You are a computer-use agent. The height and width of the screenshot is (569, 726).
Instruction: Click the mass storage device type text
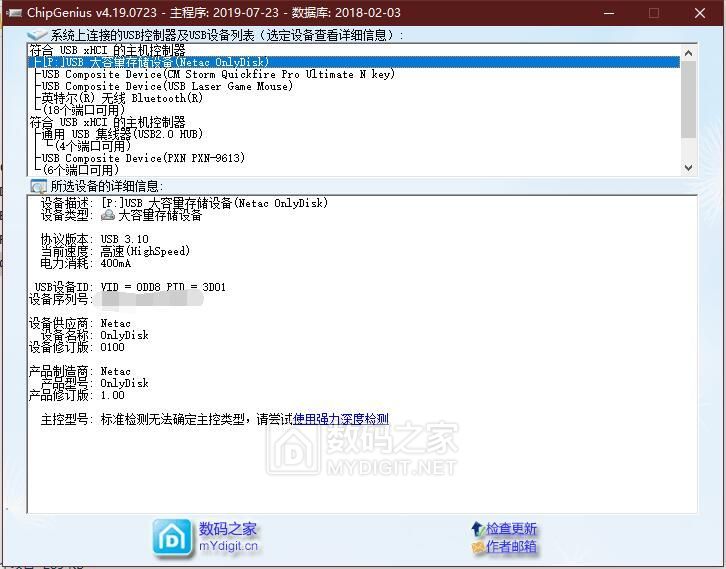[160, 215]
